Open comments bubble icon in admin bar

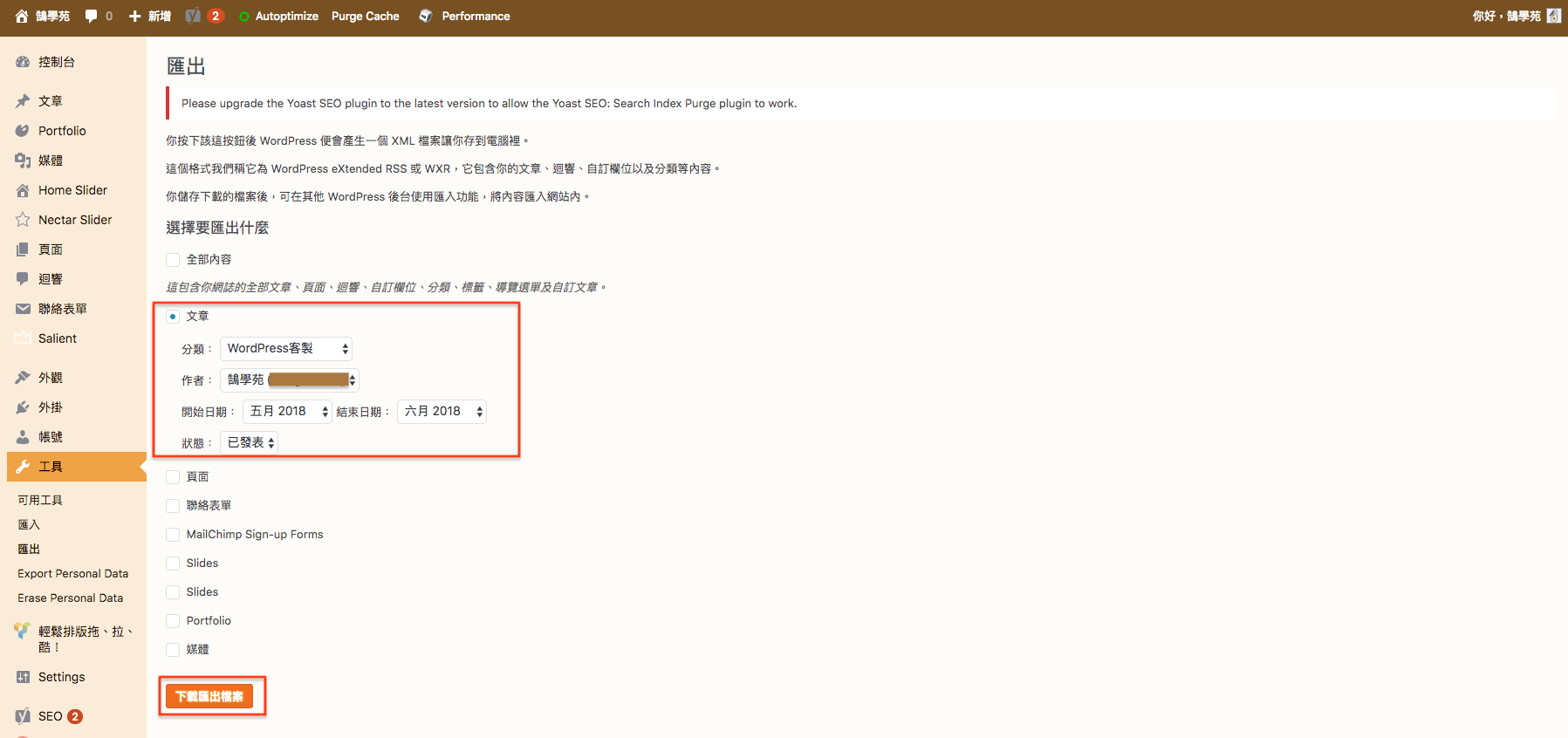pos(91,16)
